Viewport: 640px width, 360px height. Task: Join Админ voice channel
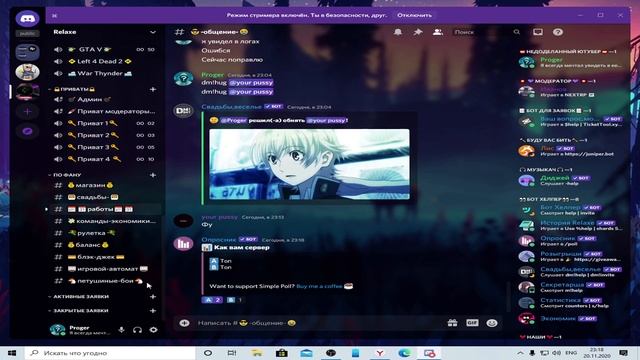click(x=105, y=99)
